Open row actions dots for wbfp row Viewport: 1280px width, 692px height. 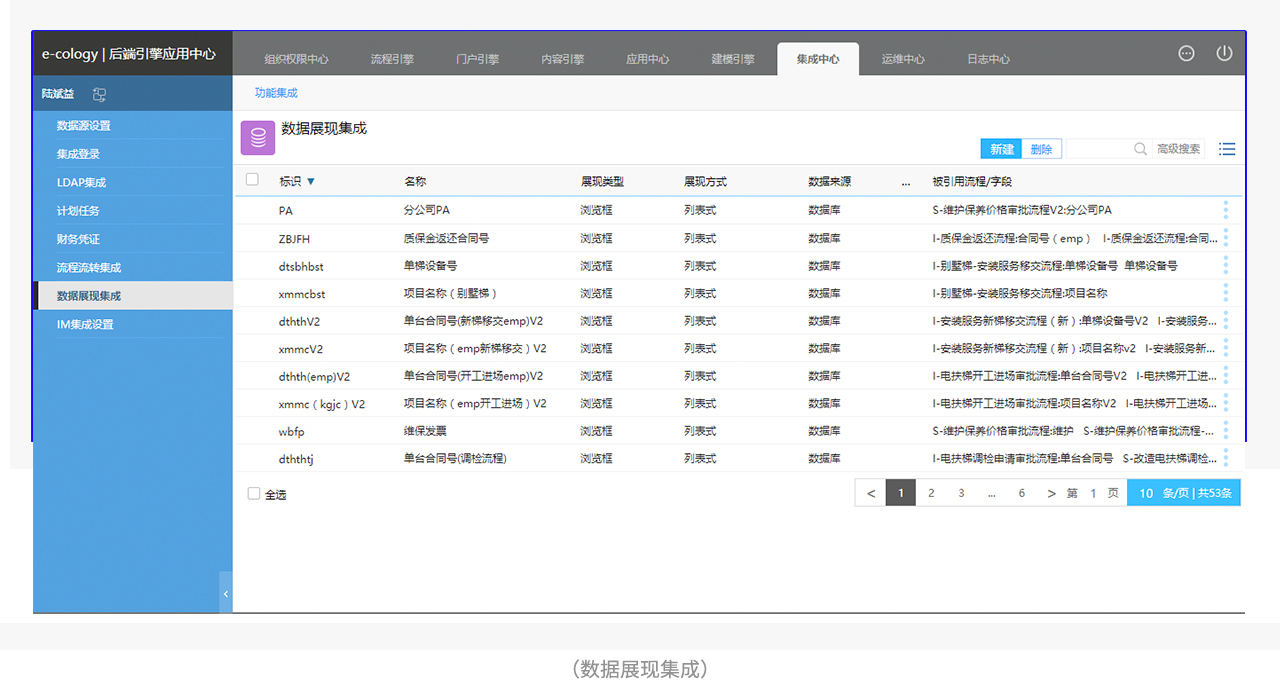click(1226, 431)
